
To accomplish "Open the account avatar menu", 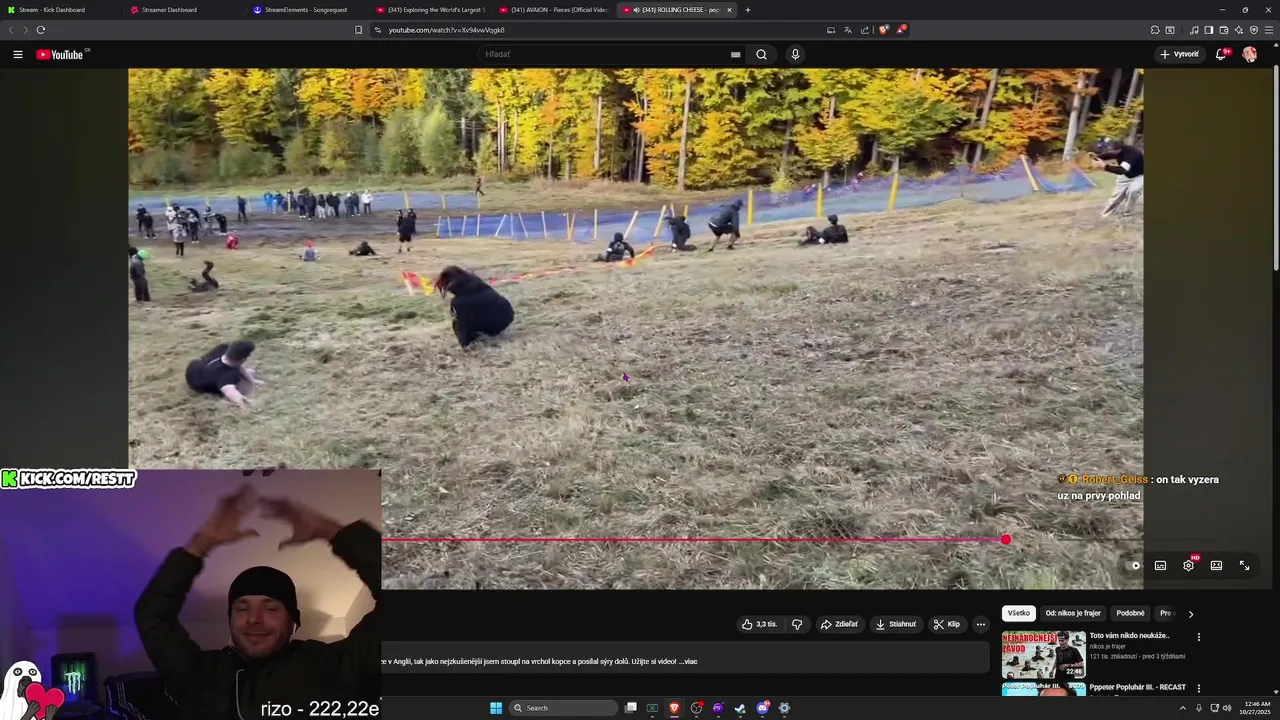I will click(x=1249, y=54).
